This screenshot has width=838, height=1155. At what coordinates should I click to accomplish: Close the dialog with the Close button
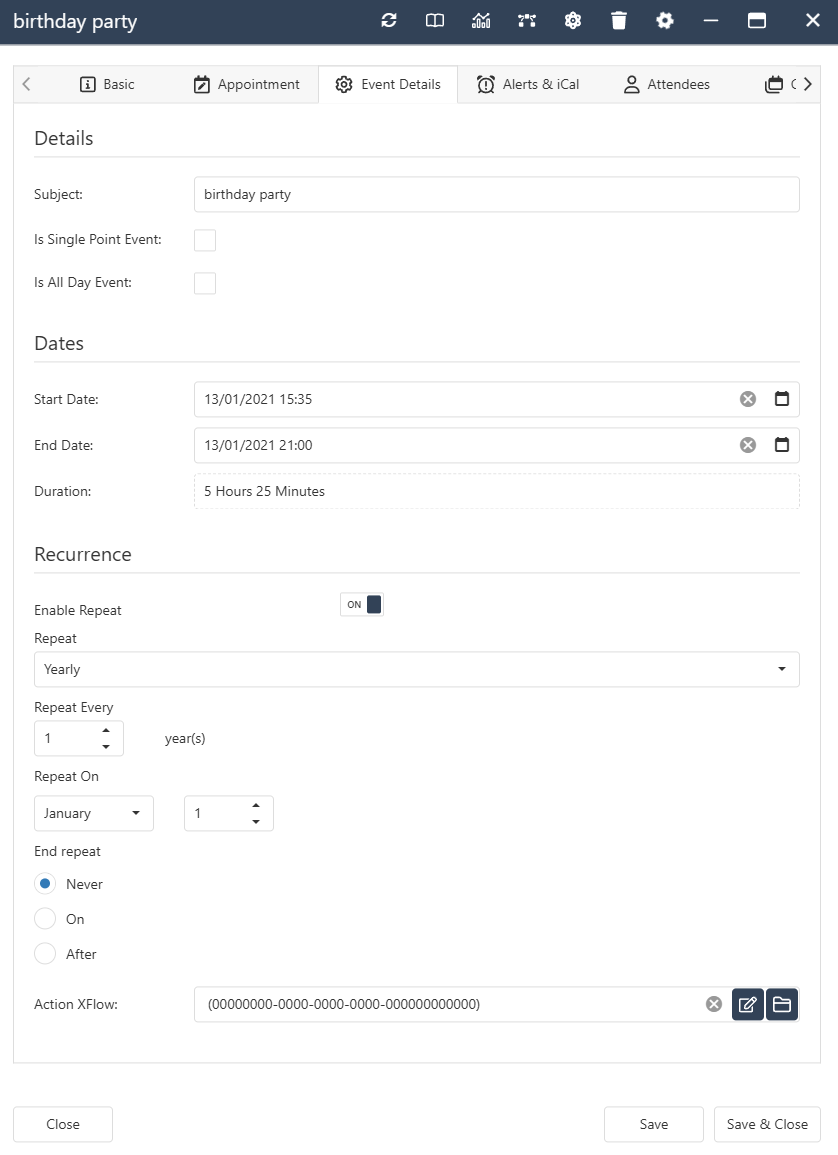(62, 1124)
